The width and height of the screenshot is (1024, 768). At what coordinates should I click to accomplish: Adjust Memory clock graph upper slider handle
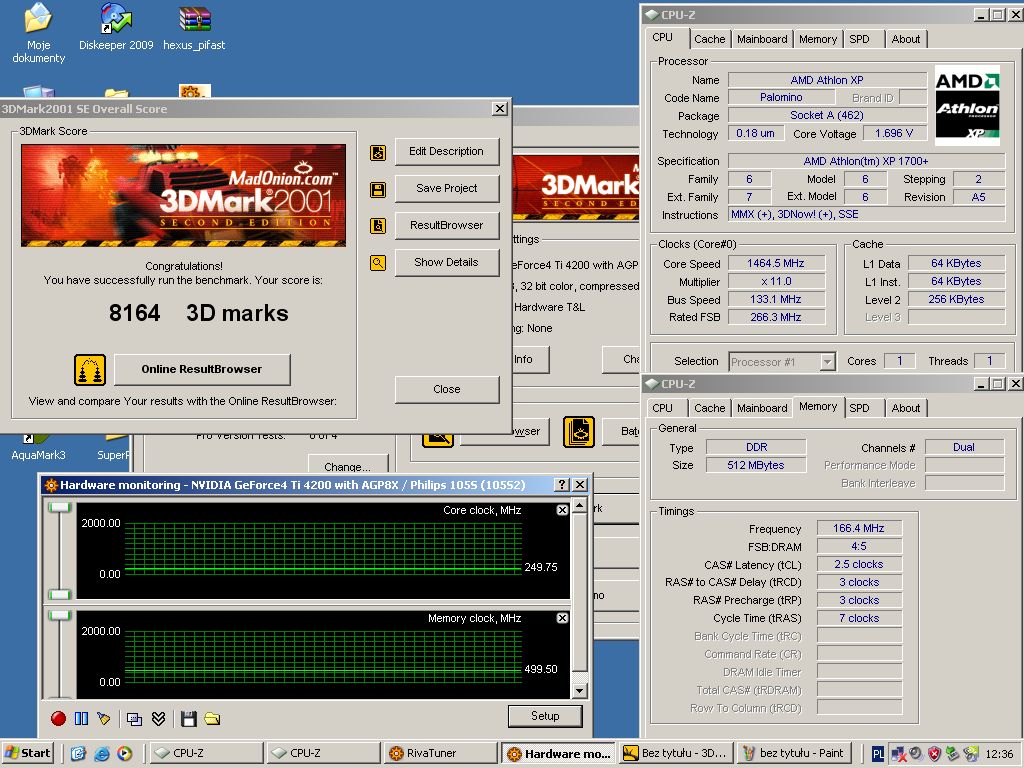[60, 615]
